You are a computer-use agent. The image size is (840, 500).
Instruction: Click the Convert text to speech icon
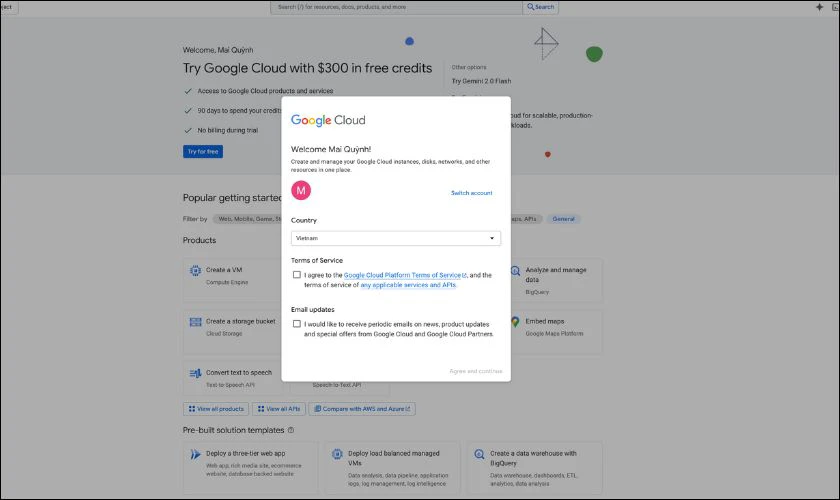pyautogui.click(x=196, y=373)
